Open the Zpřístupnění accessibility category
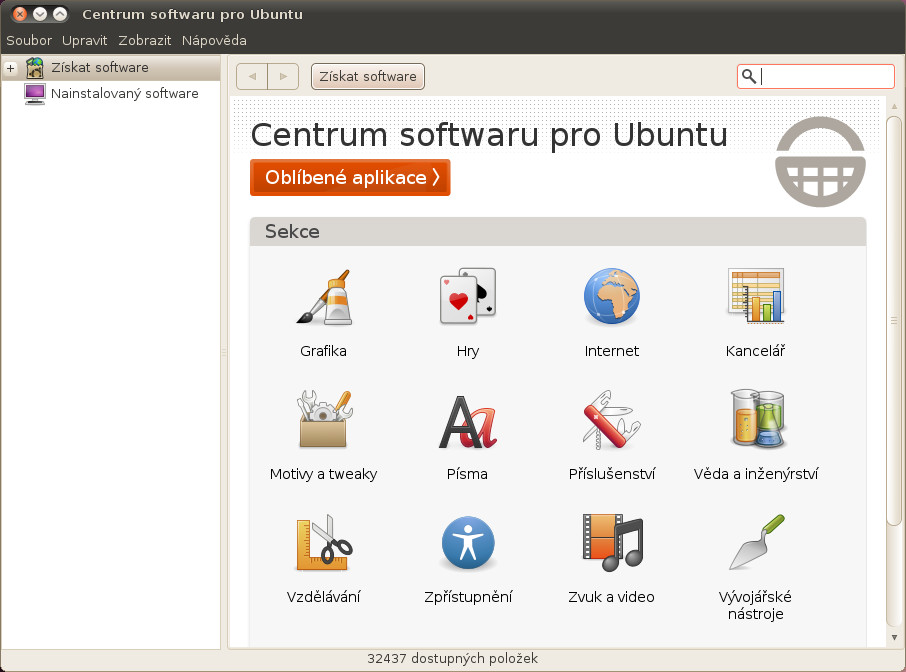906x672 pixels. pos(467,543)
